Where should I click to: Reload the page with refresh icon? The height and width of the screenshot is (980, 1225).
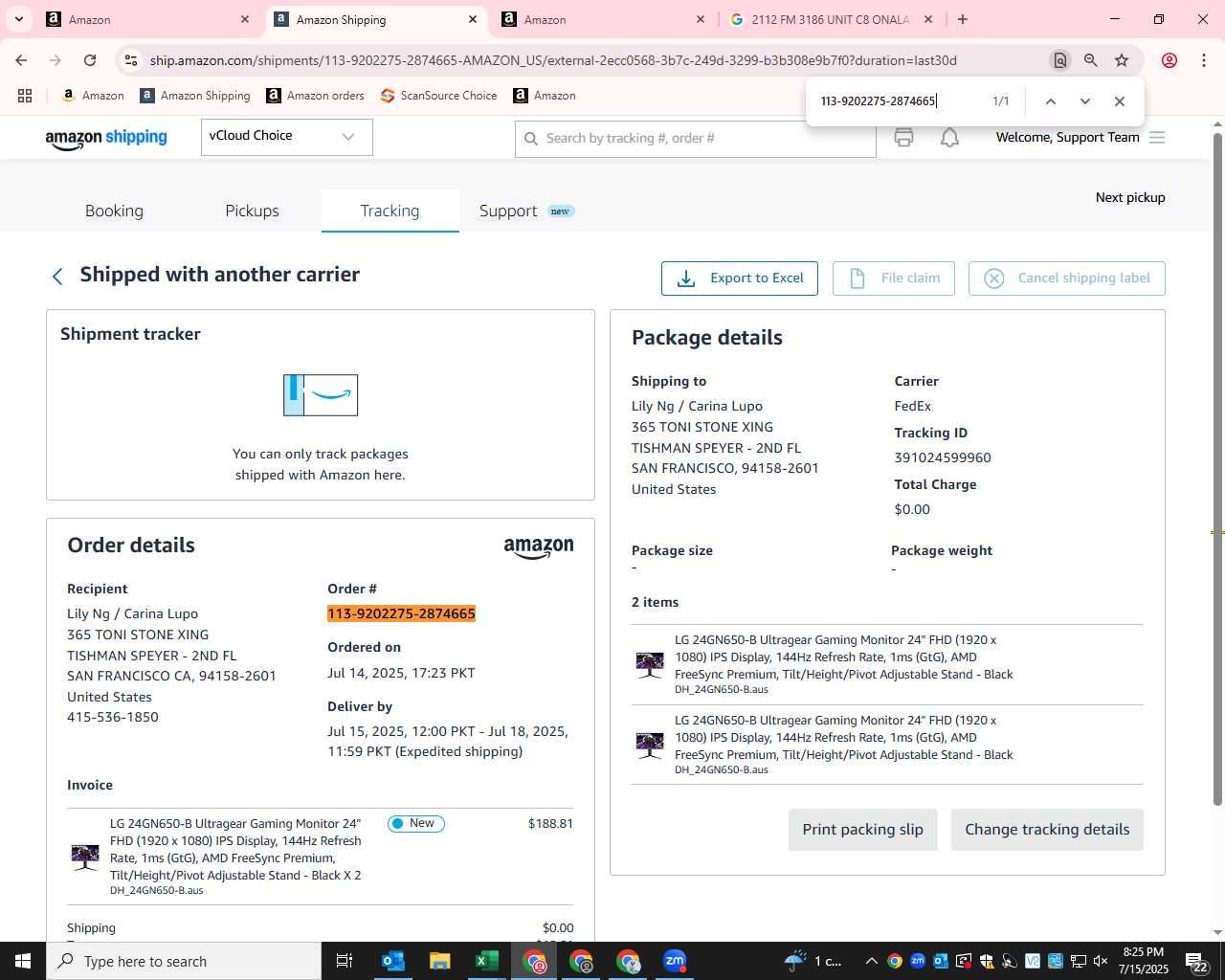click(90, 60)
